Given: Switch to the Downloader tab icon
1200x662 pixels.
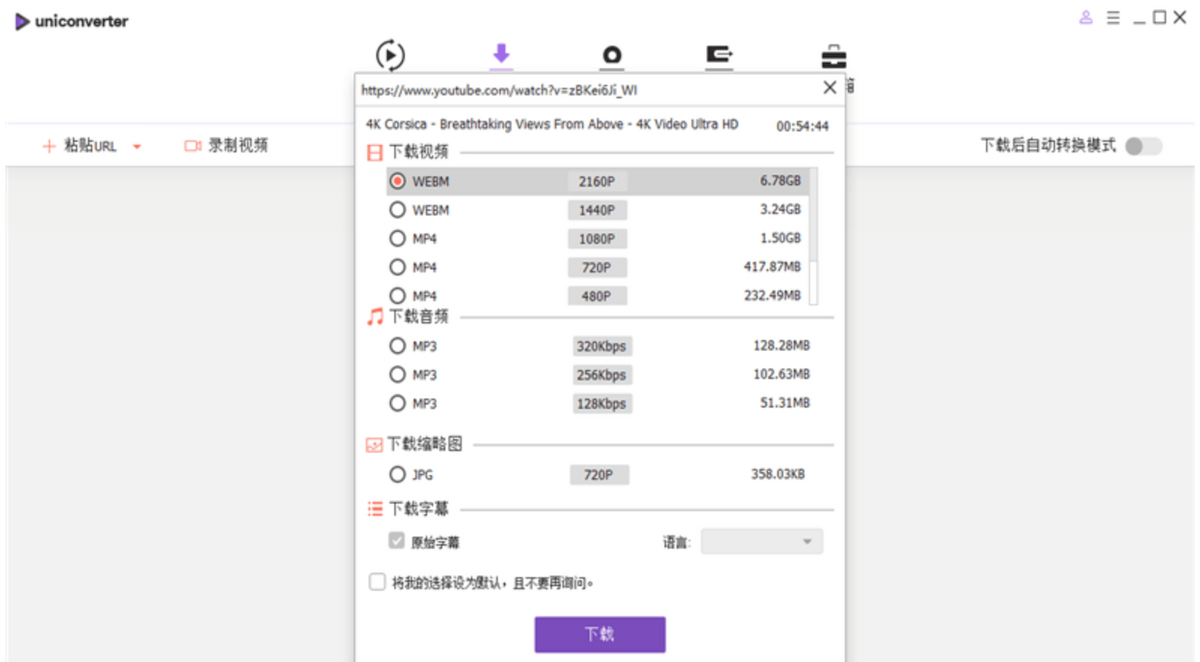Looking at the screenshot, I should 501,54.
